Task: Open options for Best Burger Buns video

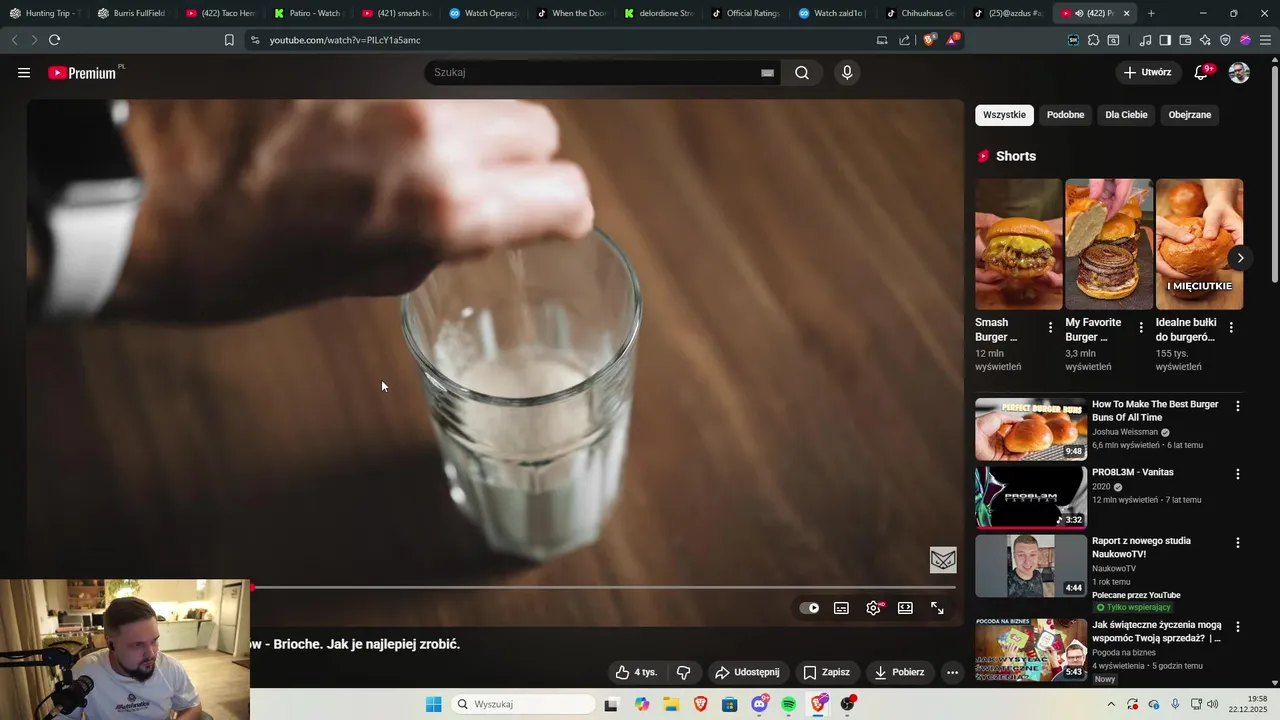Action: 1238,406
